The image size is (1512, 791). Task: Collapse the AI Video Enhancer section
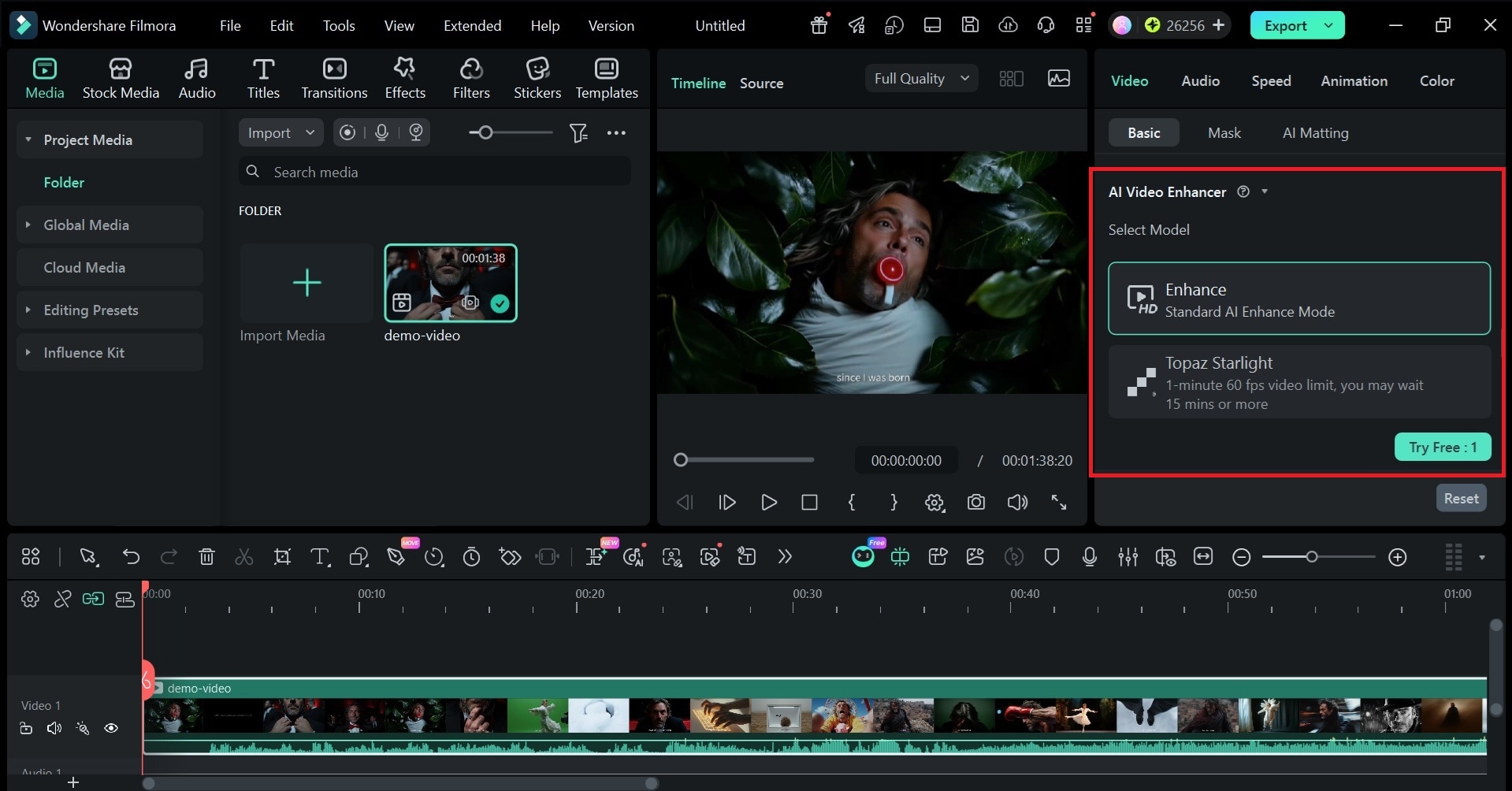point(1265,191)
